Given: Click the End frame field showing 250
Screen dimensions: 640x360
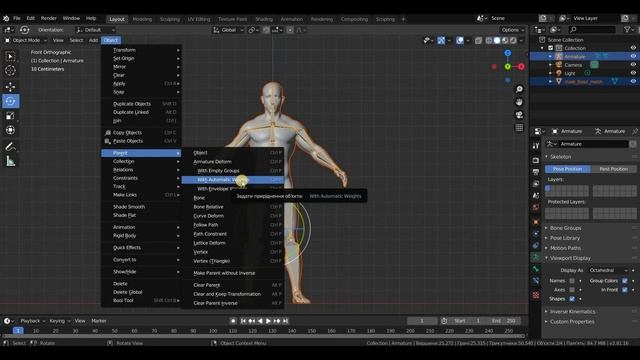Looking at the screenshot, I should click(x=503, y=321).
